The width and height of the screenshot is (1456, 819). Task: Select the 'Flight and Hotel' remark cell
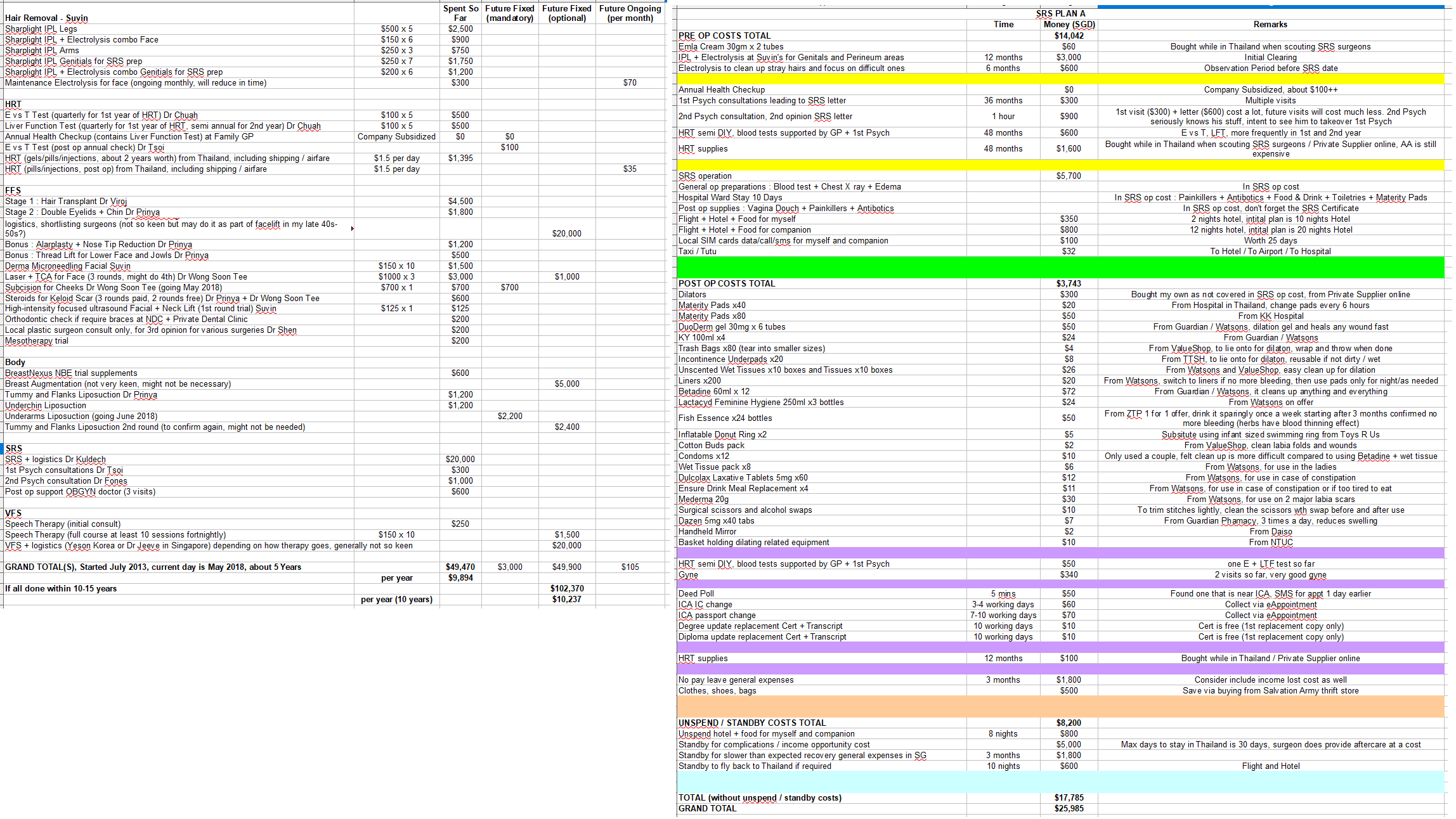point(1270,766)
